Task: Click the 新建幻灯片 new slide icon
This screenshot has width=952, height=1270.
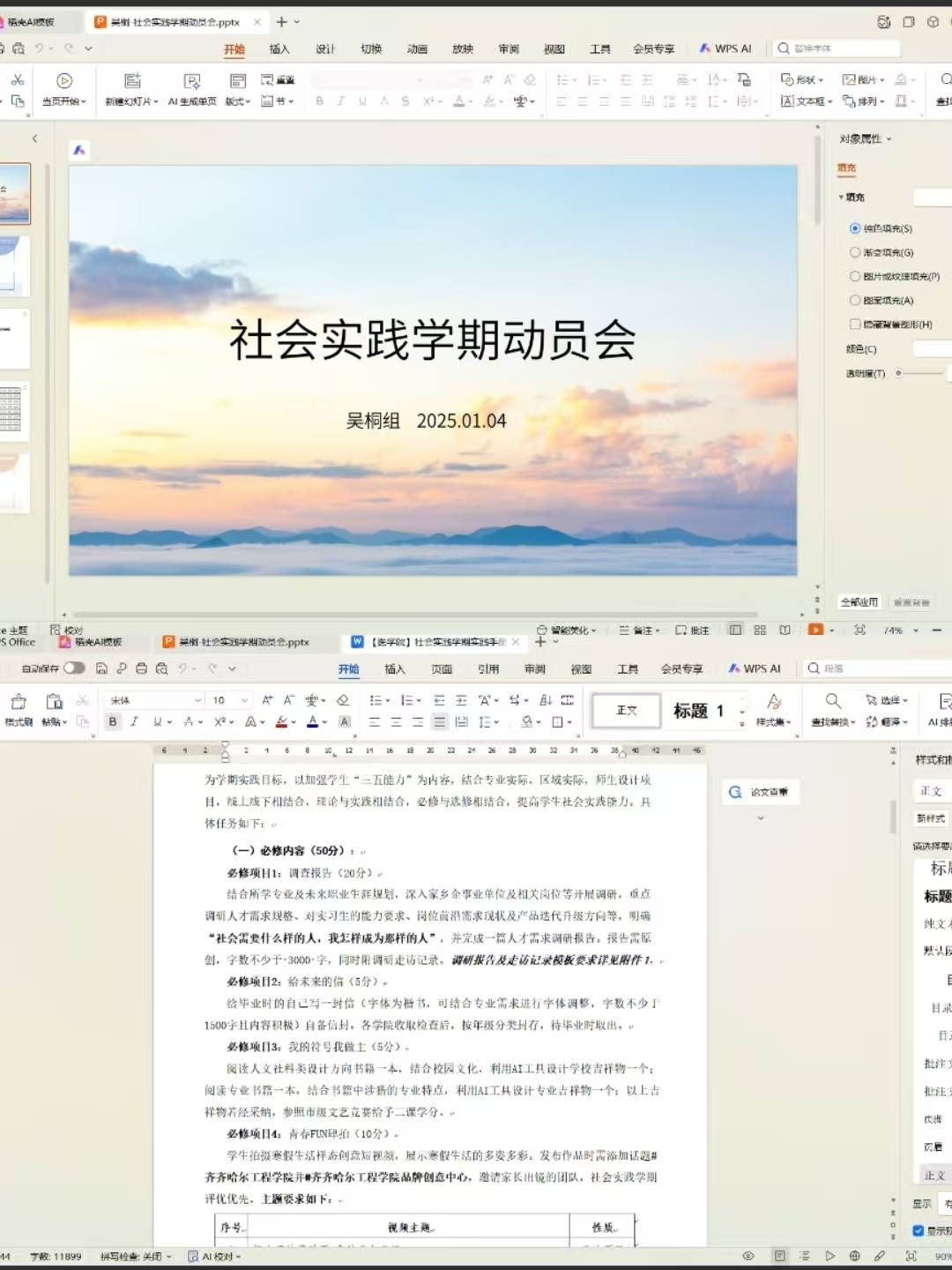Action: 132,81
